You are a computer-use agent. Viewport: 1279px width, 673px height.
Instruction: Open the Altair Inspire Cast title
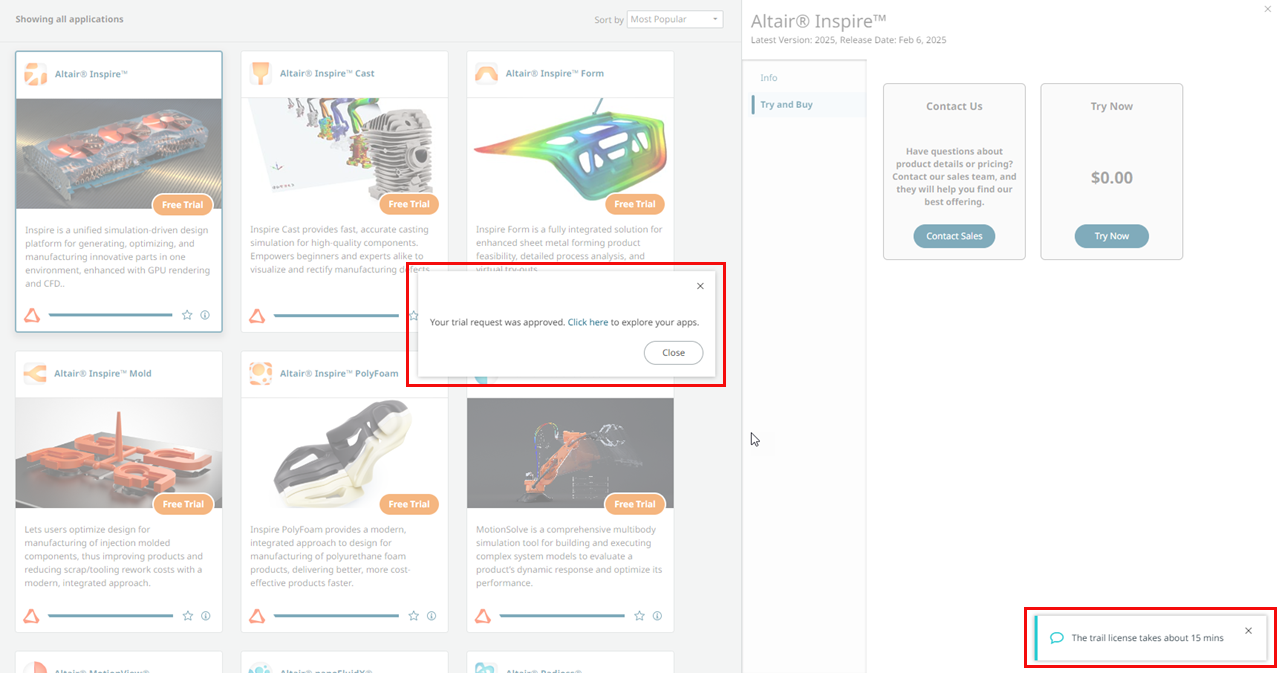click(x=327, y=74)
